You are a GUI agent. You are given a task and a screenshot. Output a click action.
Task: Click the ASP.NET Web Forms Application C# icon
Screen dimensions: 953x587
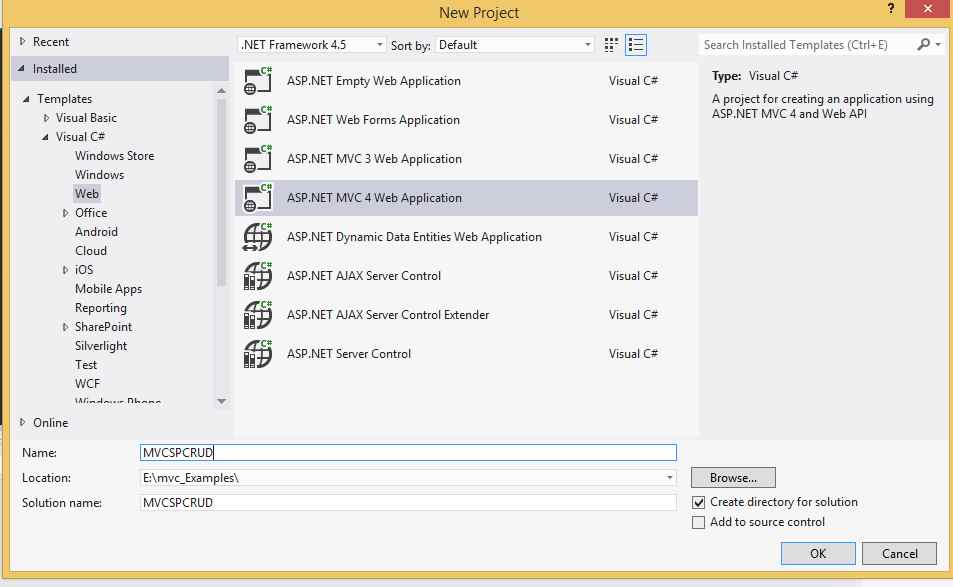pyautogui.click(x=258, y=119)
